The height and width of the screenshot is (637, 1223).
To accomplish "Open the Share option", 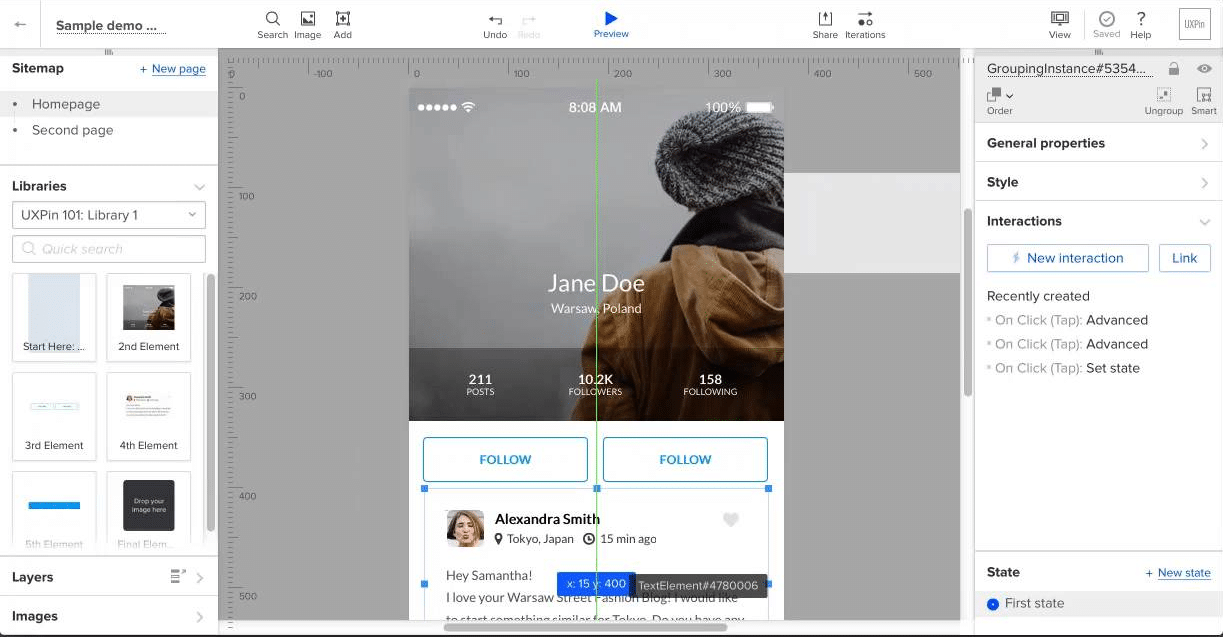I will pos(825,25).
